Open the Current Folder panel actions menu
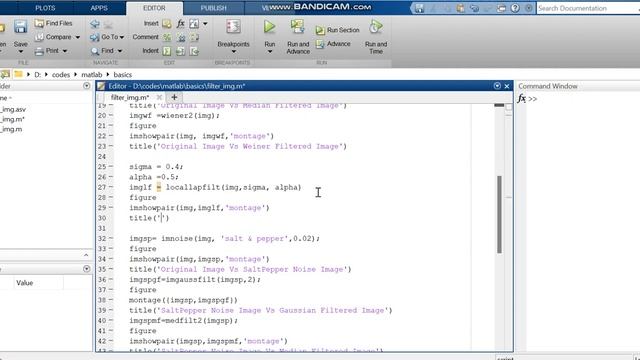 click(x=87, y=86)
